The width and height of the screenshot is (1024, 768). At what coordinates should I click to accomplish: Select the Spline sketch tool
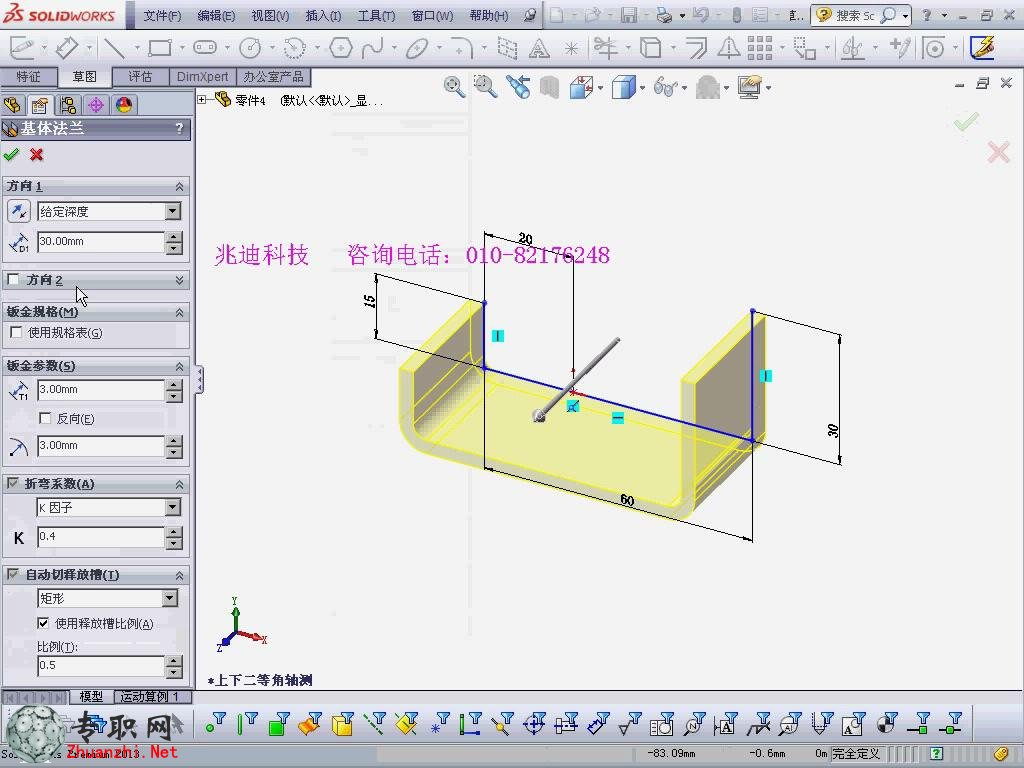point(372,48)
